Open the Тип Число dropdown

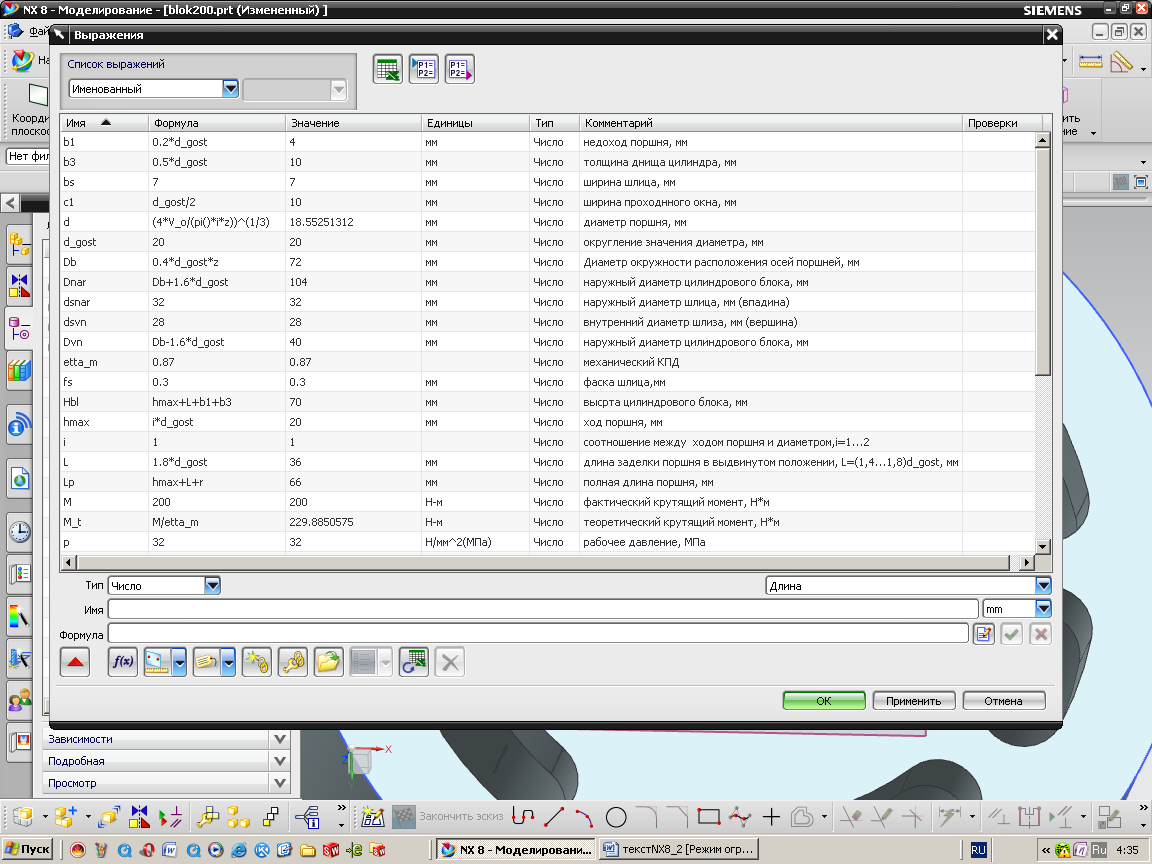[x=212, y=586]
